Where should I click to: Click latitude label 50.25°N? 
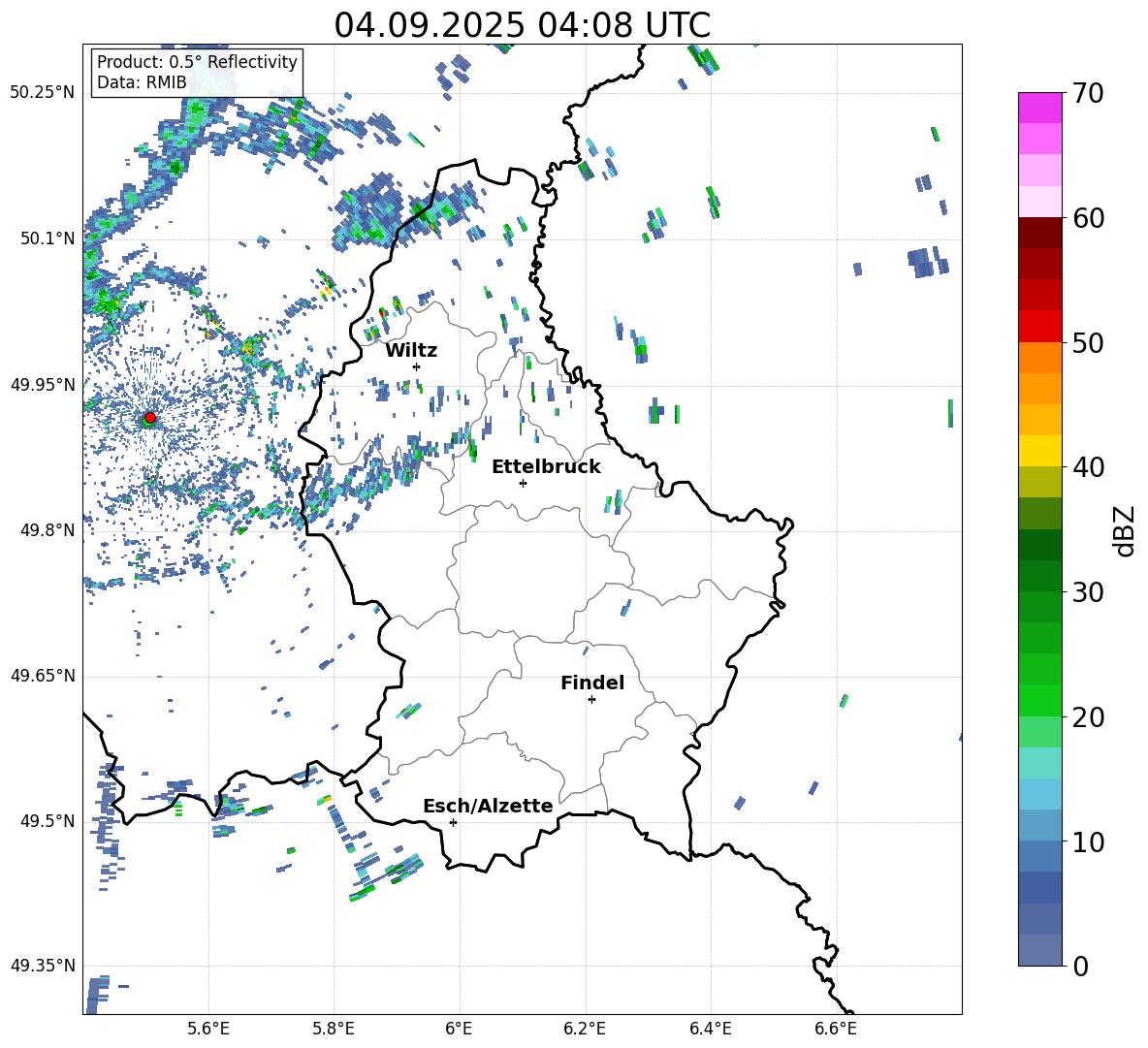click(x=43, y=93)
